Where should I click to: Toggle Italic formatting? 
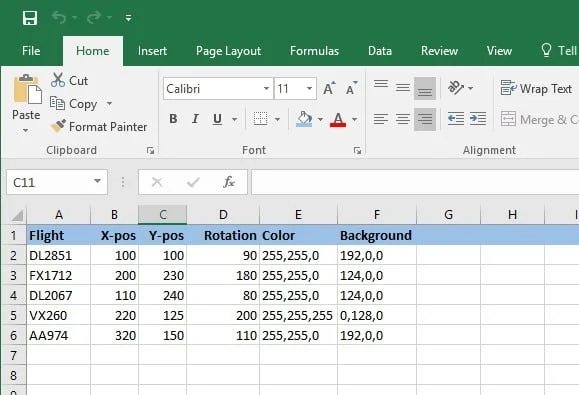click(x=195, y=119)
